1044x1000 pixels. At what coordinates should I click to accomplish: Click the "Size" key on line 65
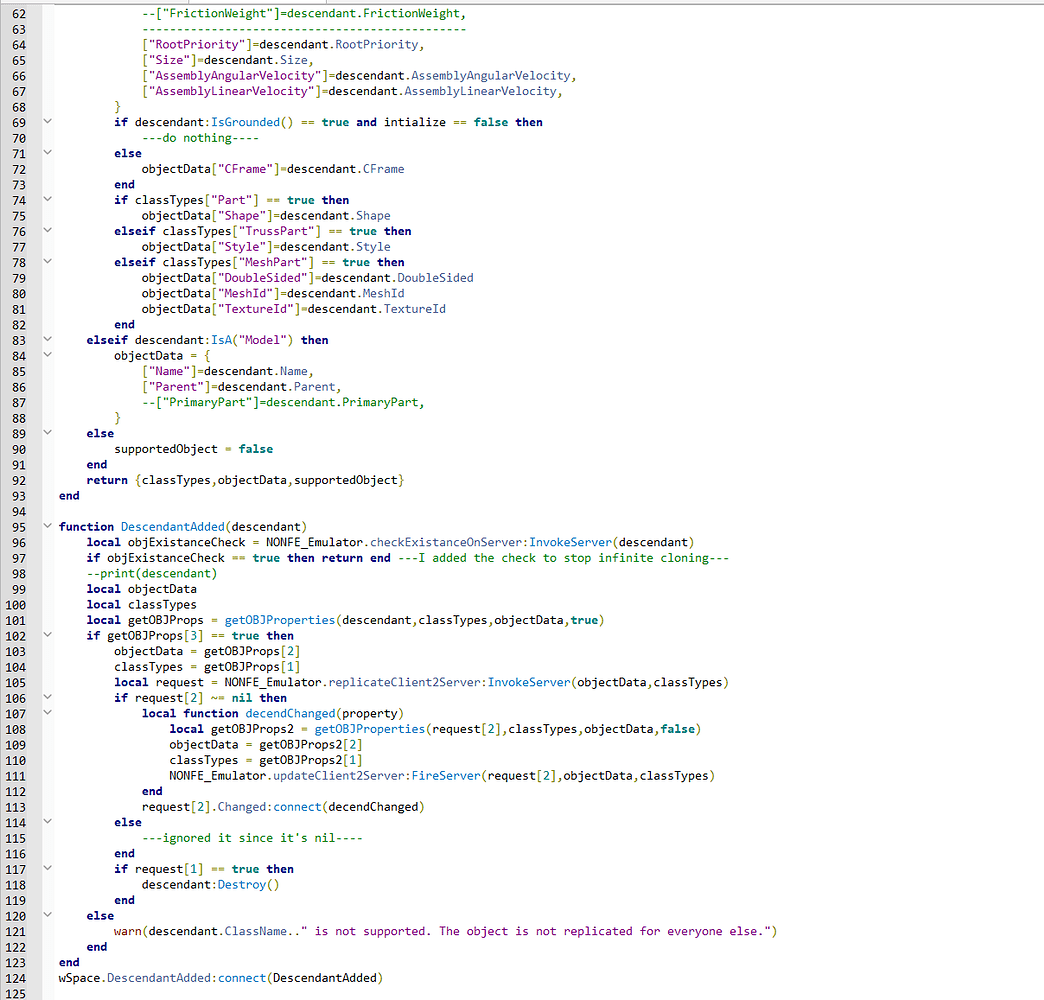(x=169, y=60)
